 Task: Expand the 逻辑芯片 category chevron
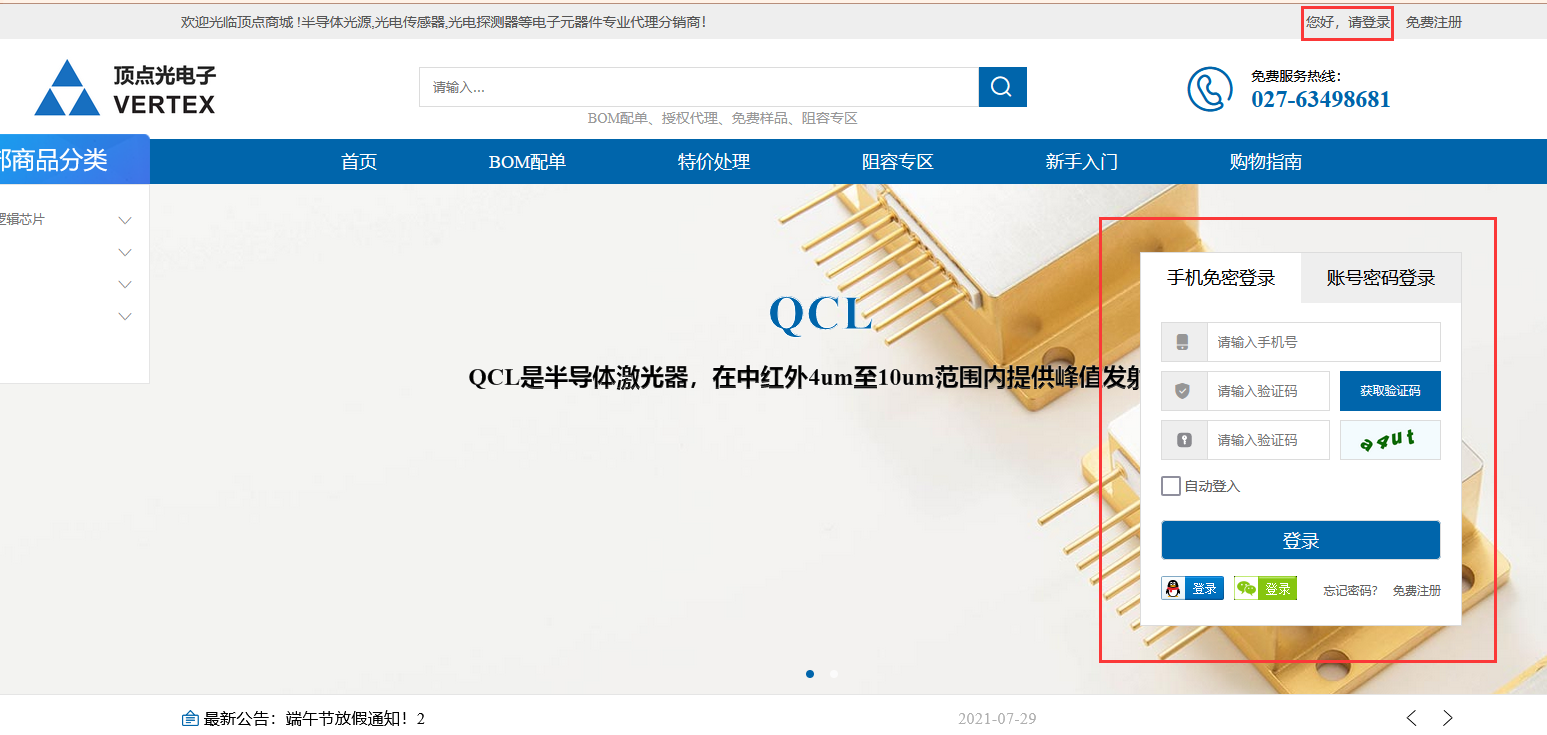pos(124,220)
